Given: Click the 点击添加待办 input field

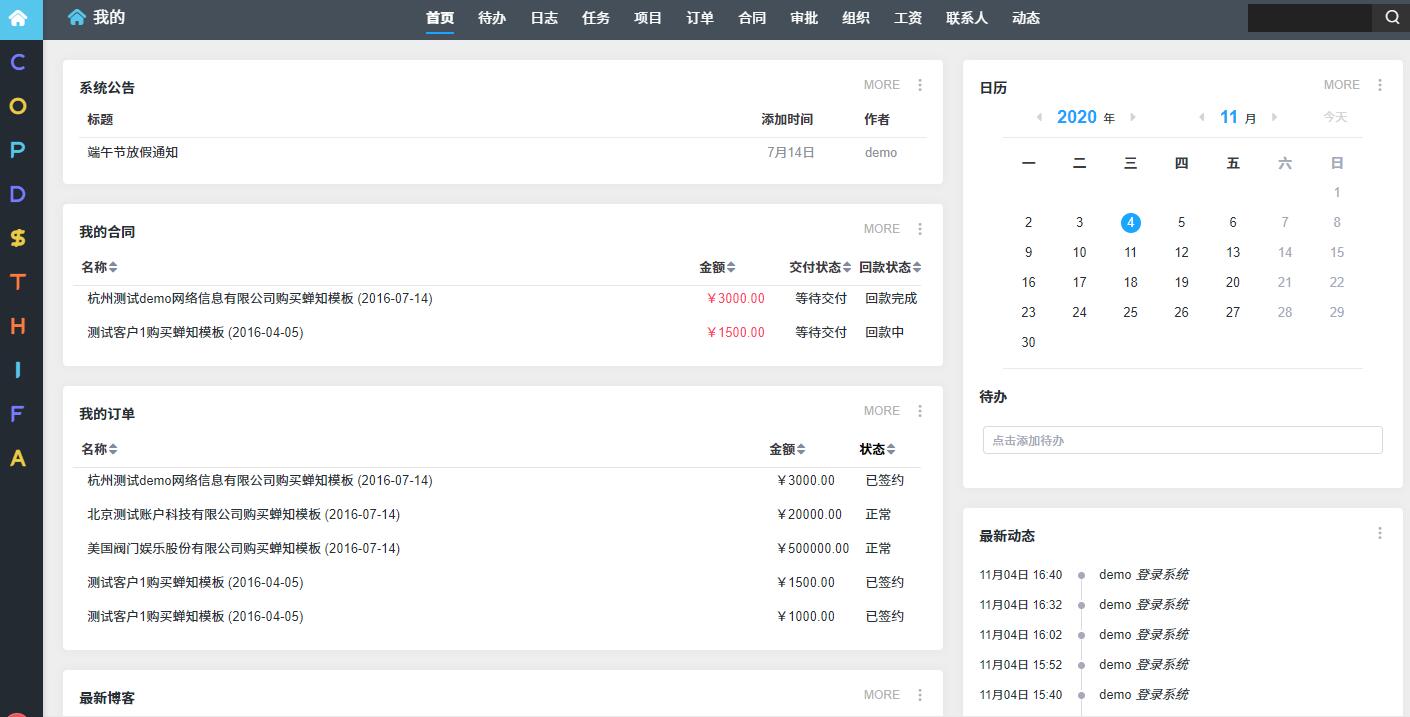Looking at the screenshot, I should [1182, 440].
